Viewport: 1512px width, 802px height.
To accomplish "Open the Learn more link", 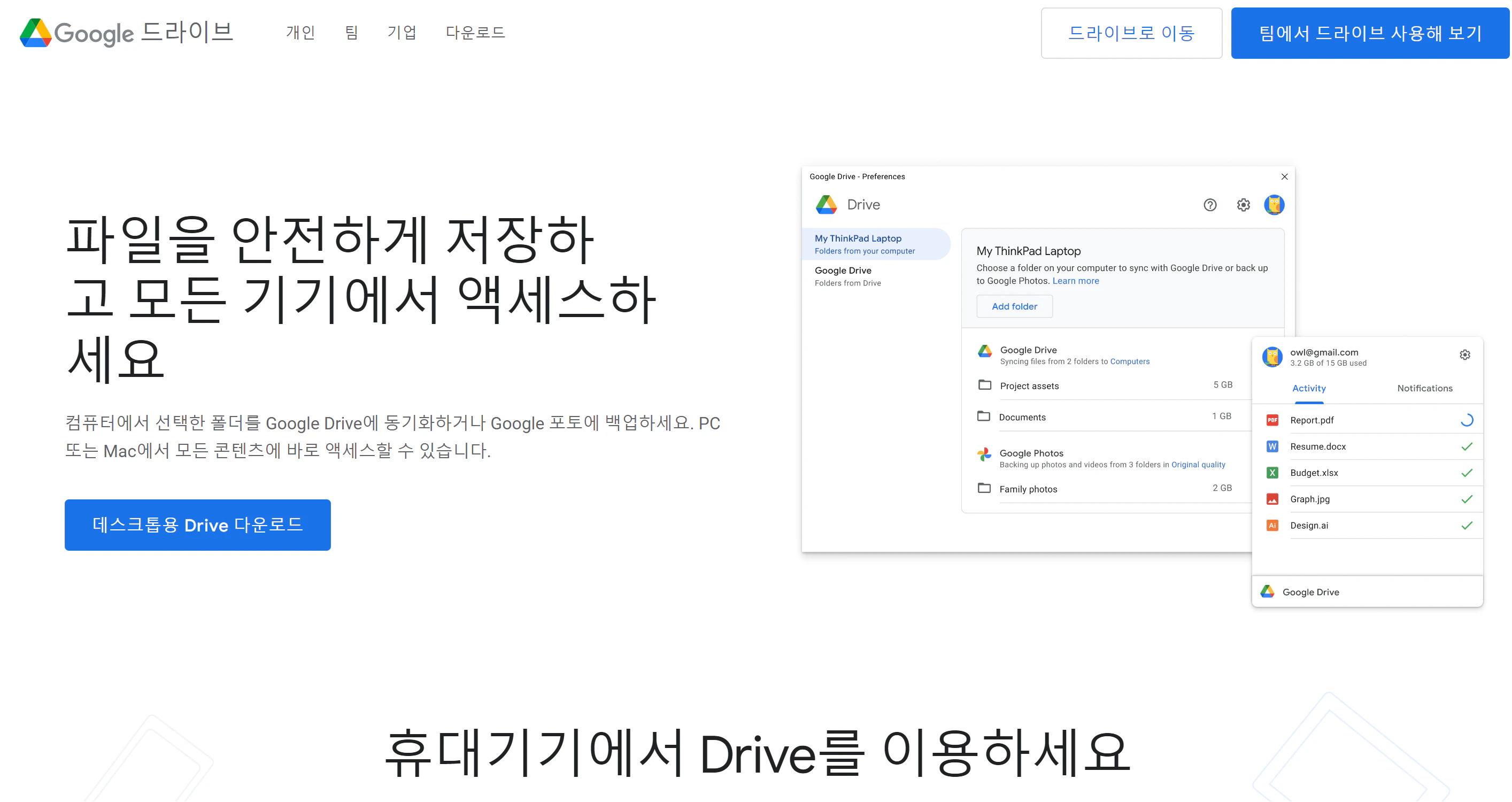I will (1075, 281).
